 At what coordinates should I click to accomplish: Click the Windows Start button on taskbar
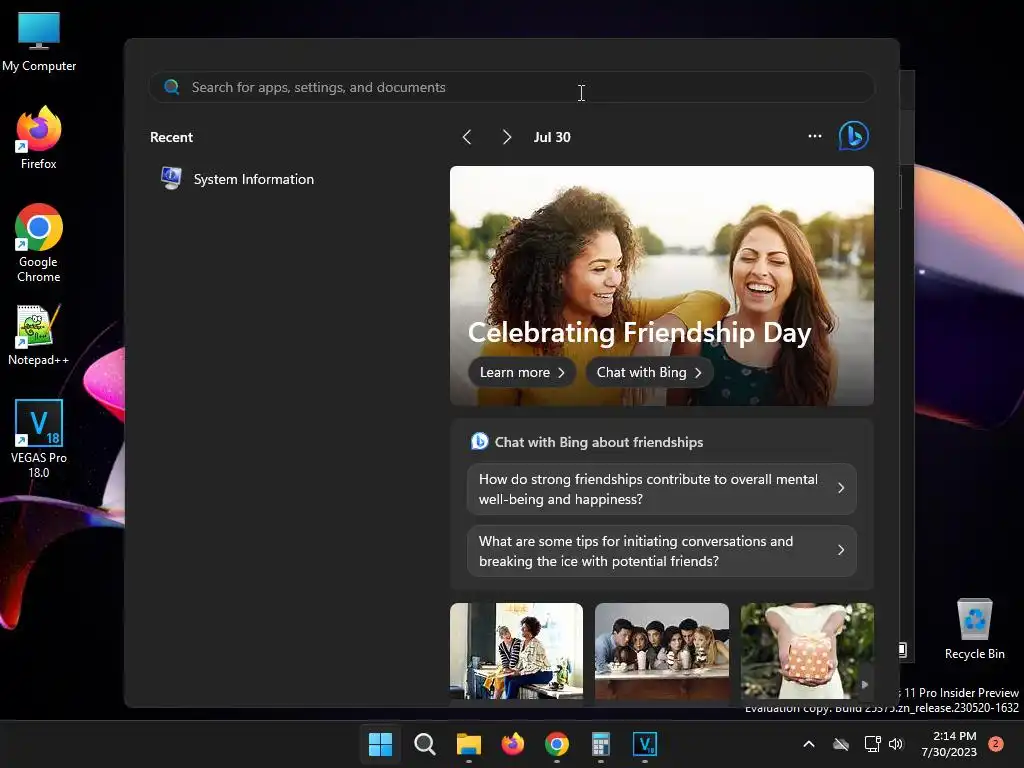pos(380,744)
